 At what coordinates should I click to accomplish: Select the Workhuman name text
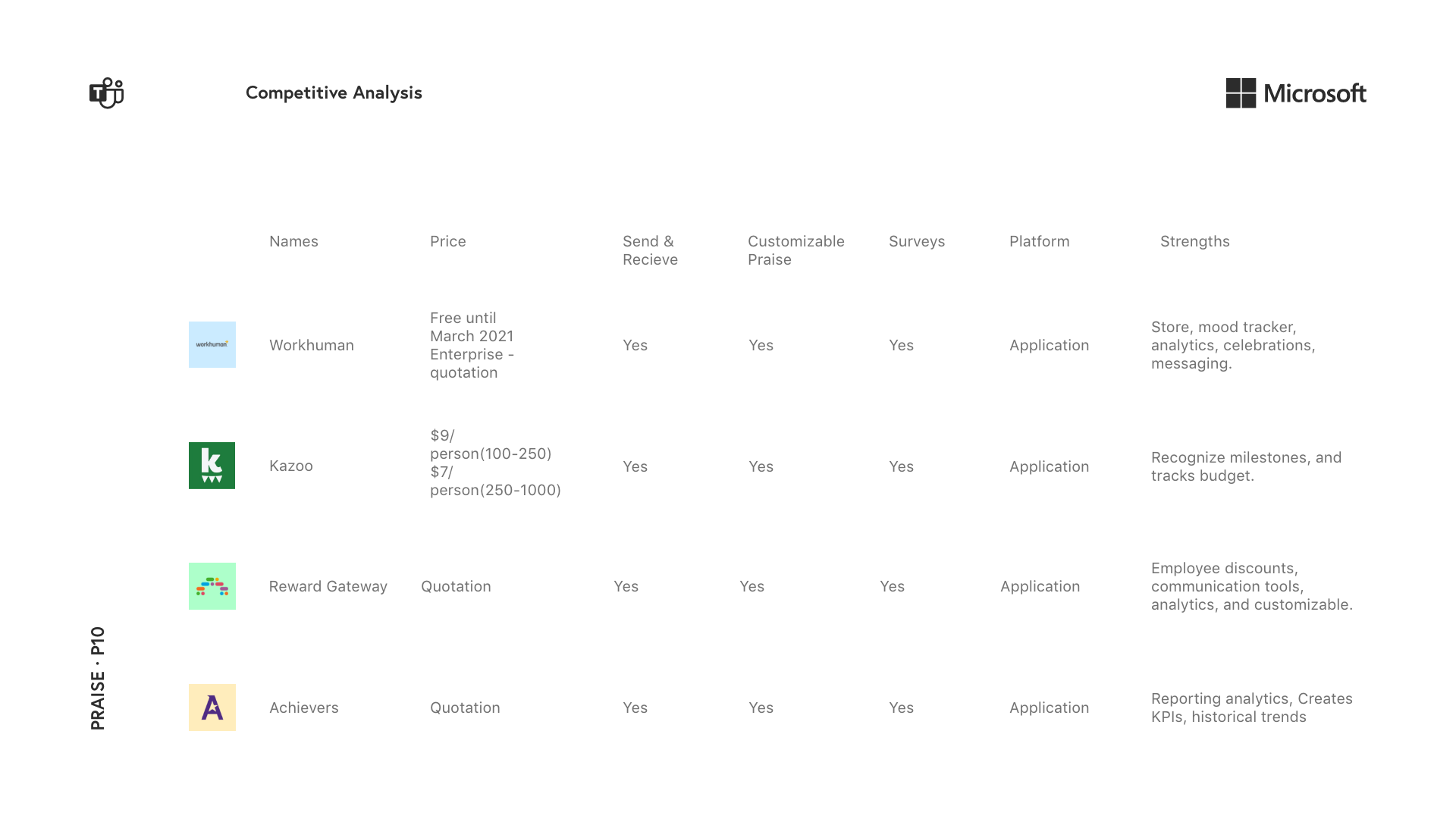[x=311, y=345]
